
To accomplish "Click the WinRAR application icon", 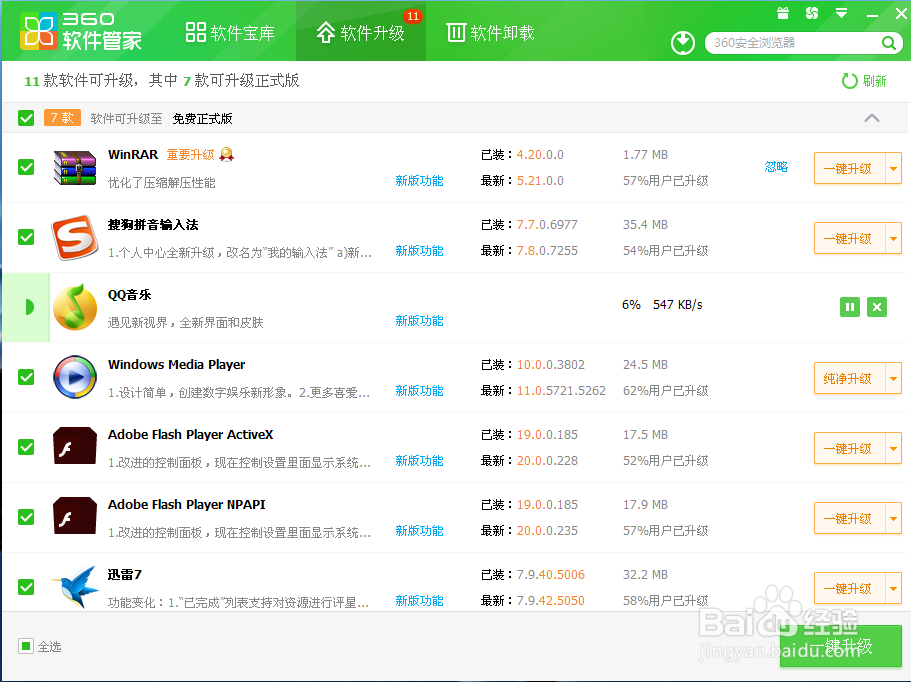I will (75, 167).
